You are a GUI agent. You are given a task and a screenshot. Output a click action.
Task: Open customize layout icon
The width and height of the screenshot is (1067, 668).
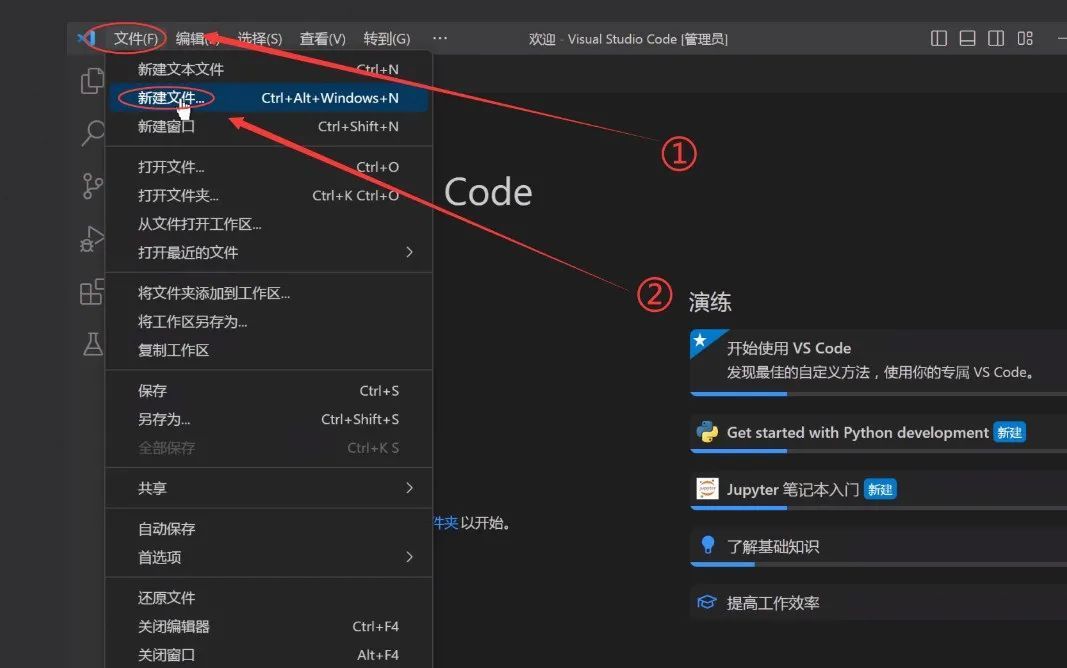[1025, 38]
